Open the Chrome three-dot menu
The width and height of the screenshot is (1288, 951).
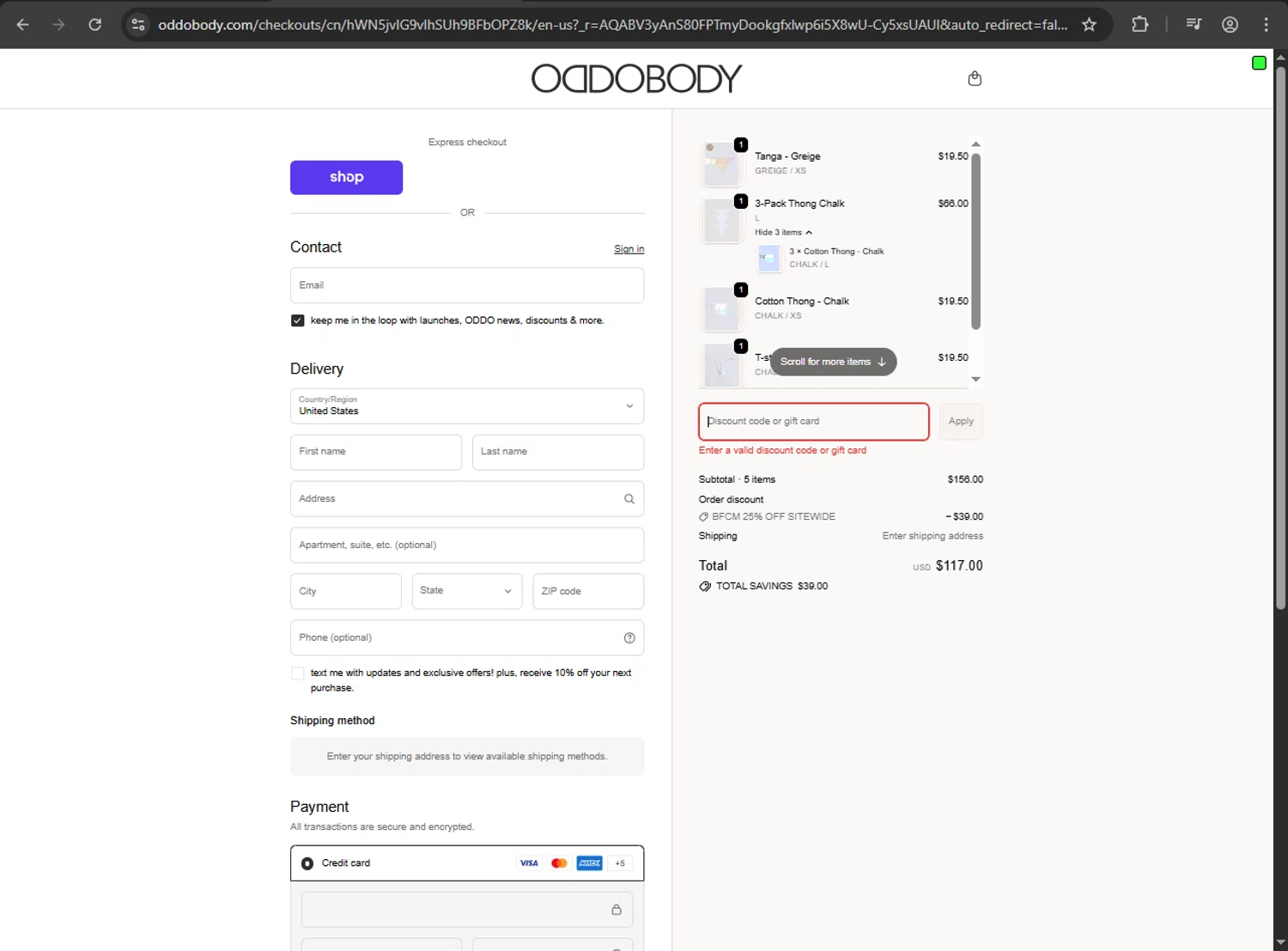tap(1266, 25)
